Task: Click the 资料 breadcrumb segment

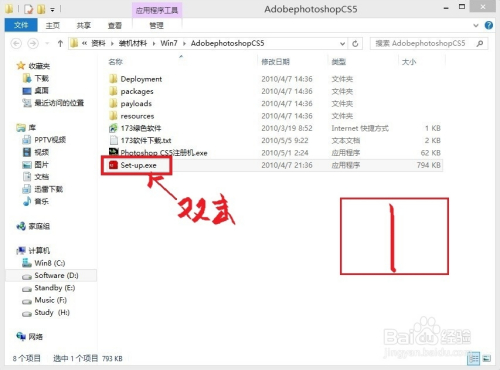Action: coord(99,43)
